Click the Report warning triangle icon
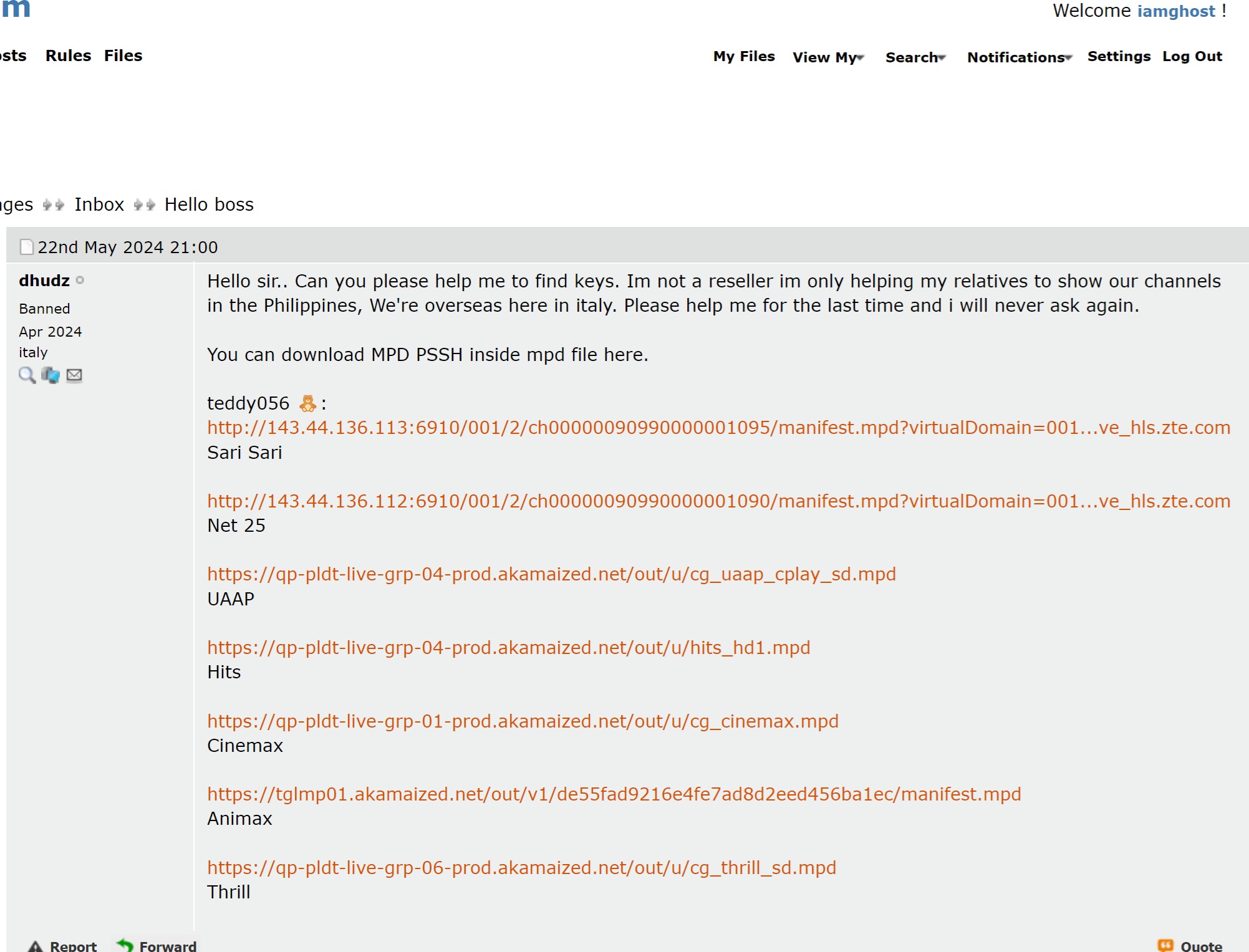Screen dimensions: 1249x952 (x=36, y=946)
